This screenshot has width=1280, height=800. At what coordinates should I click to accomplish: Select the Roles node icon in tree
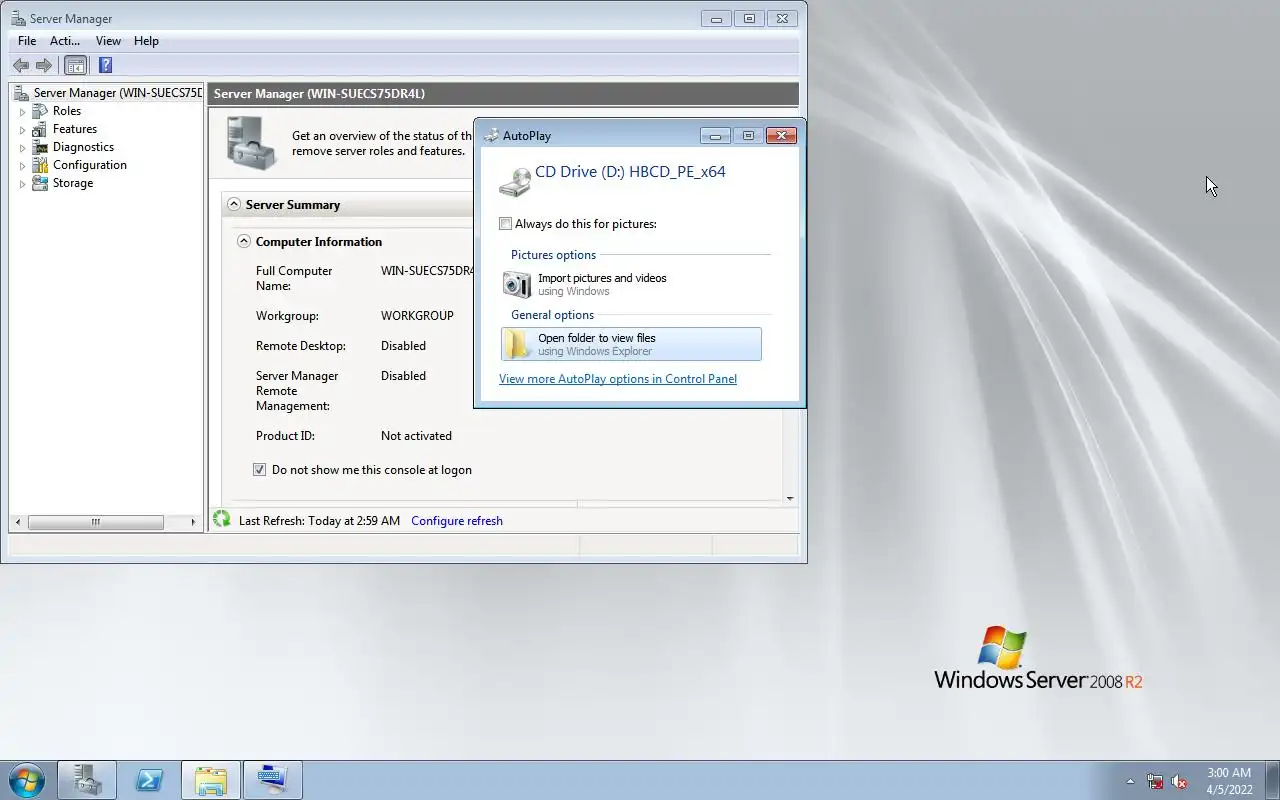click(40, 111)
